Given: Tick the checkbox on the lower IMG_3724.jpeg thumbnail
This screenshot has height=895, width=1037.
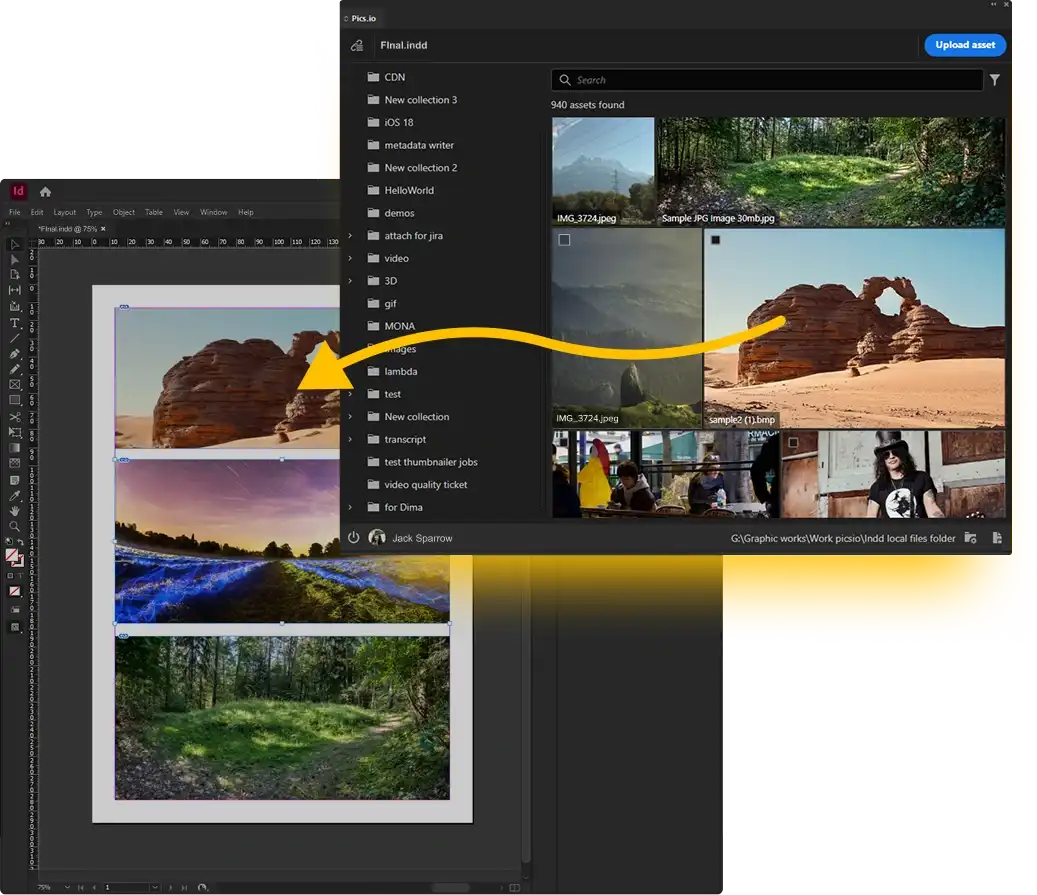Looking at the screenshot, I should click(x=564, y=240).
